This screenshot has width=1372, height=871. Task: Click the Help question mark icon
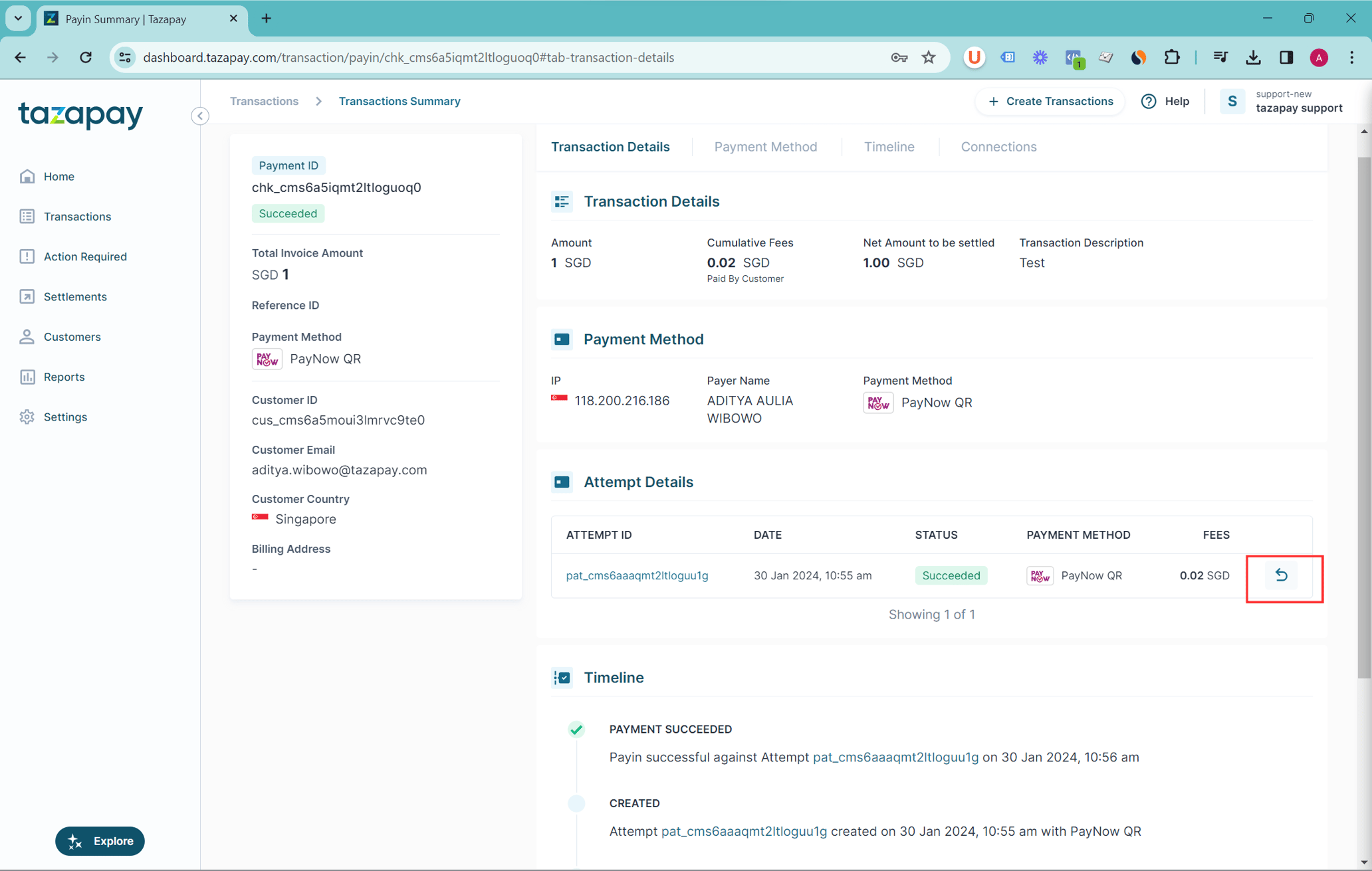coord(1149,102)
